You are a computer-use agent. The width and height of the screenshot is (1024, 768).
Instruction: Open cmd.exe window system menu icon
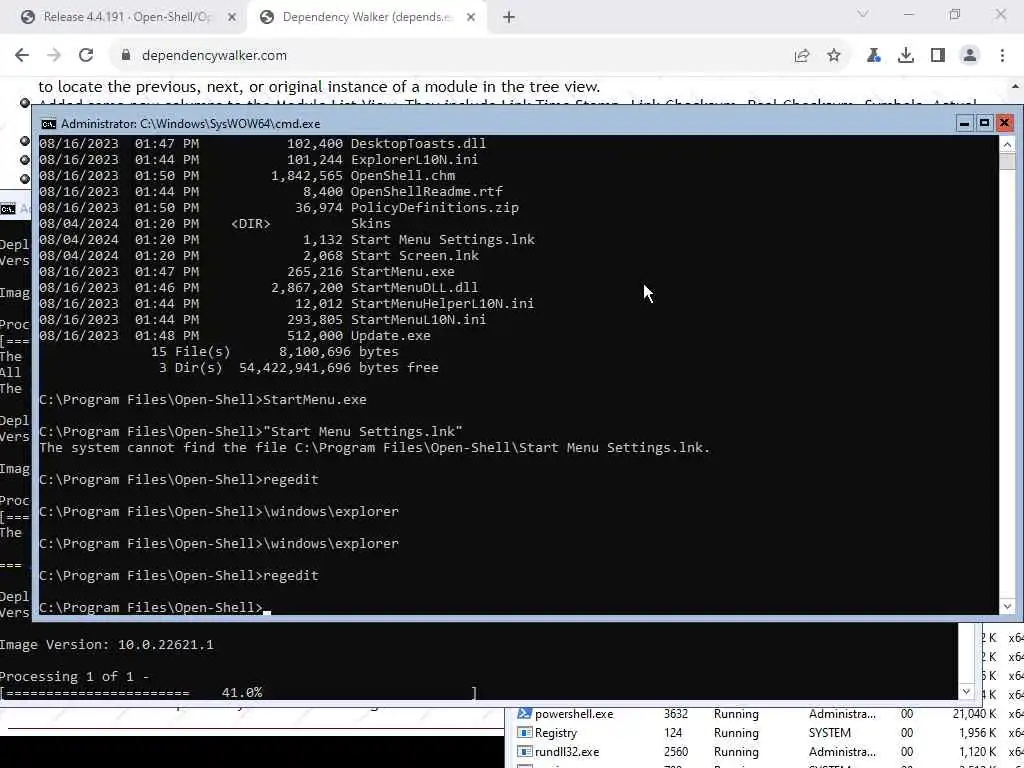point(48,123)
